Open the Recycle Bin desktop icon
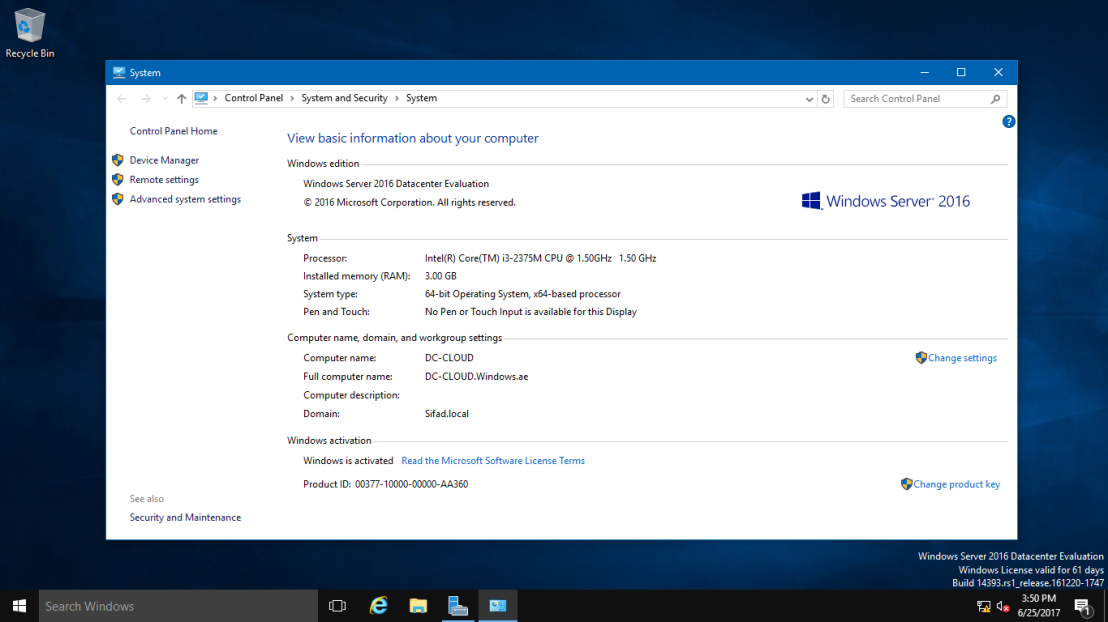The width and height of the screenshot is (1108, 622). pyautogui.click(x=29, y=33)
